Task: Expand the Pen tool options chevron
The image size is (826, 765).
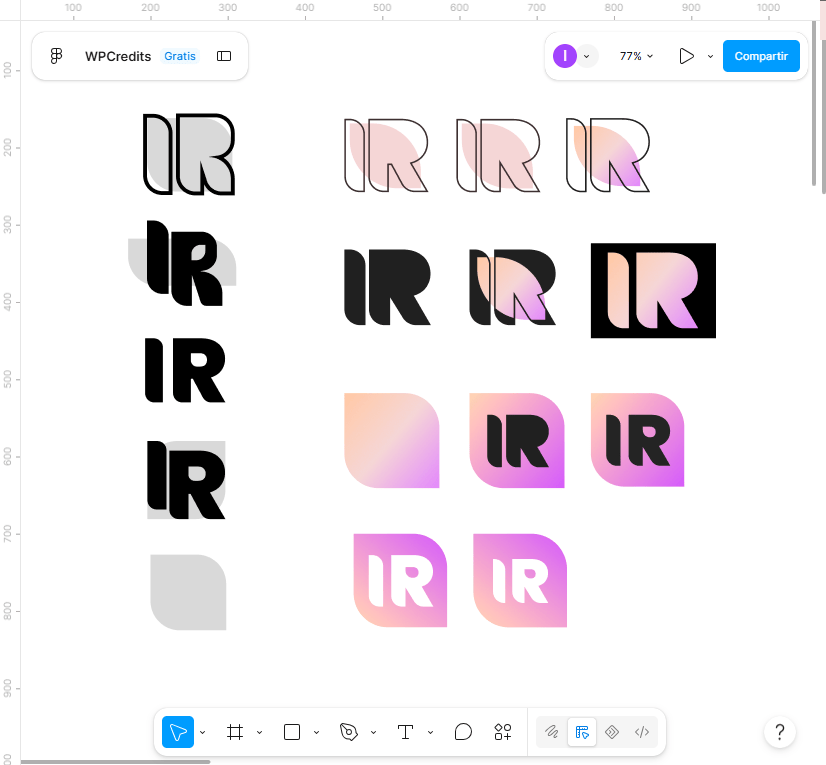Action: tap(373, 732)
